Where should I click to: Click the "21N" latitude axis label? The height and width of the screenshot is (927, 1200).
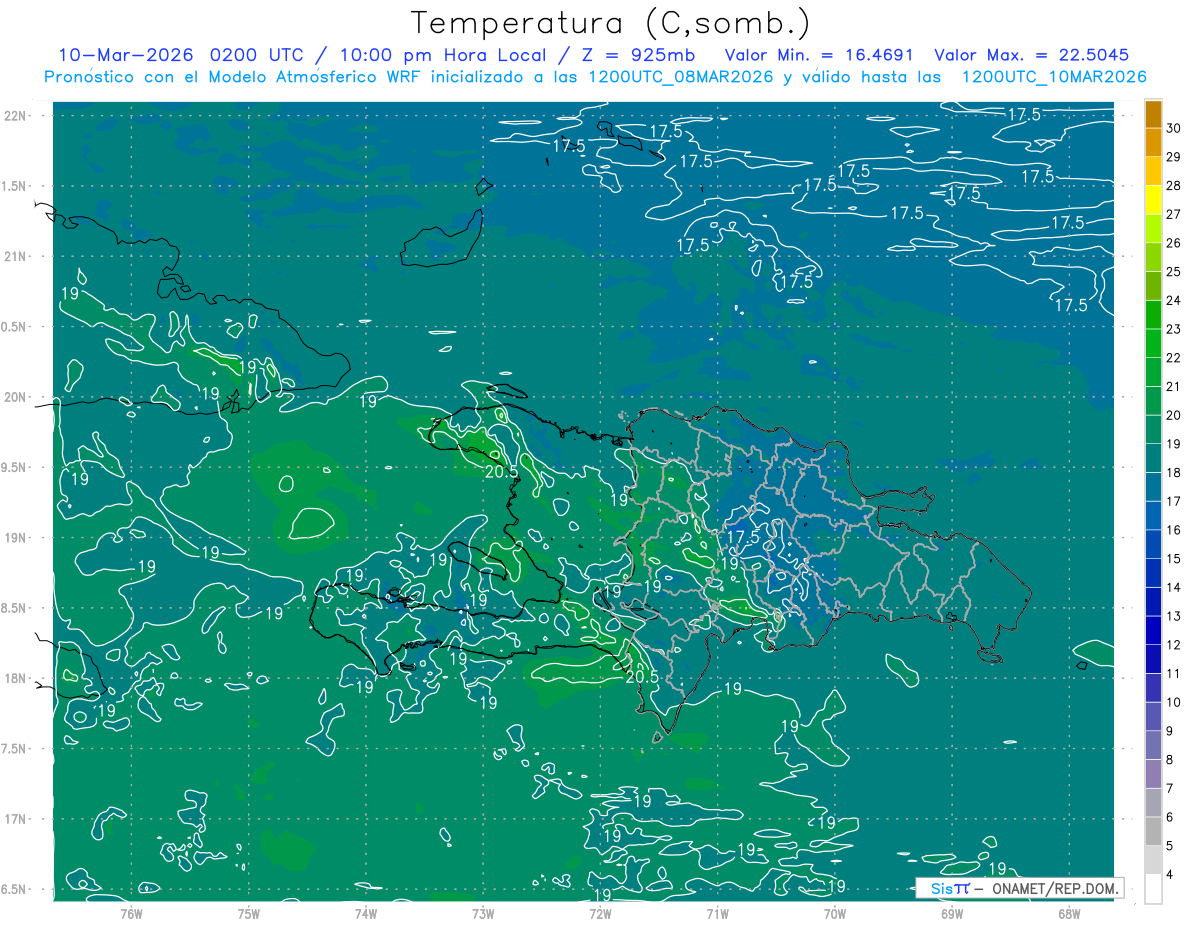coord(17,256)
